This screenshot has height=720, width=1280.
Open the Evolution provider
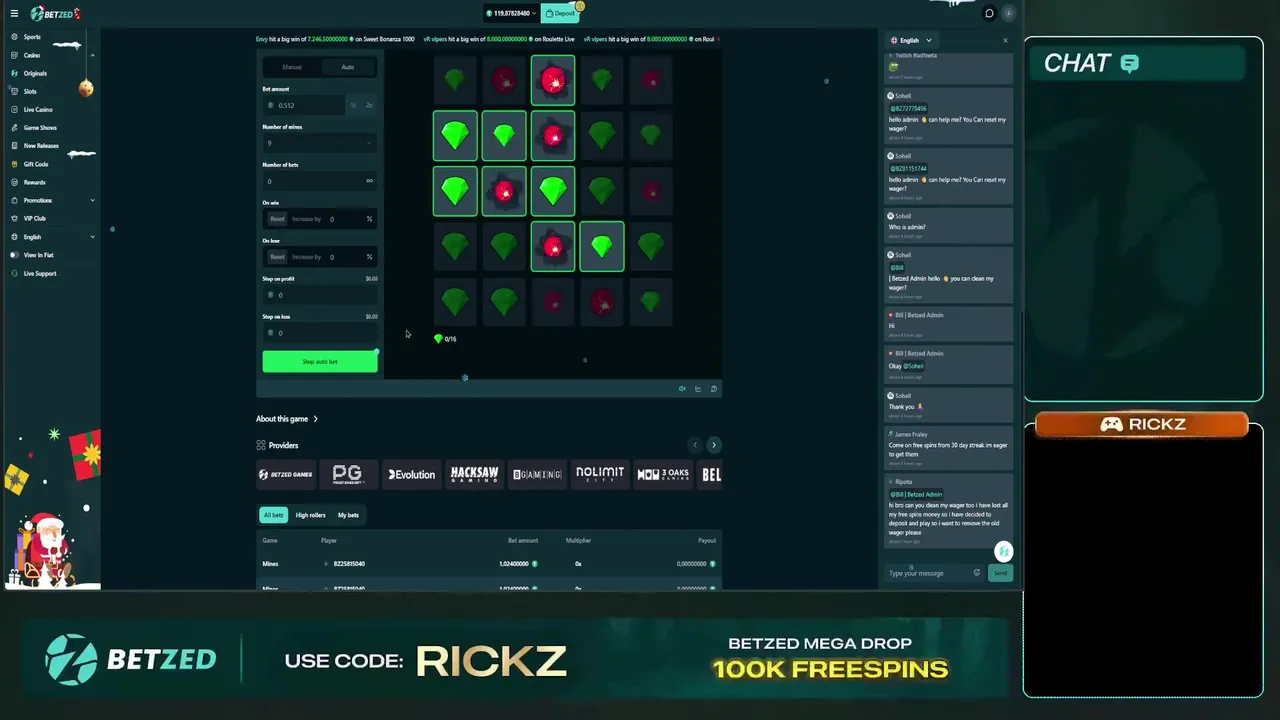[411, 474]
